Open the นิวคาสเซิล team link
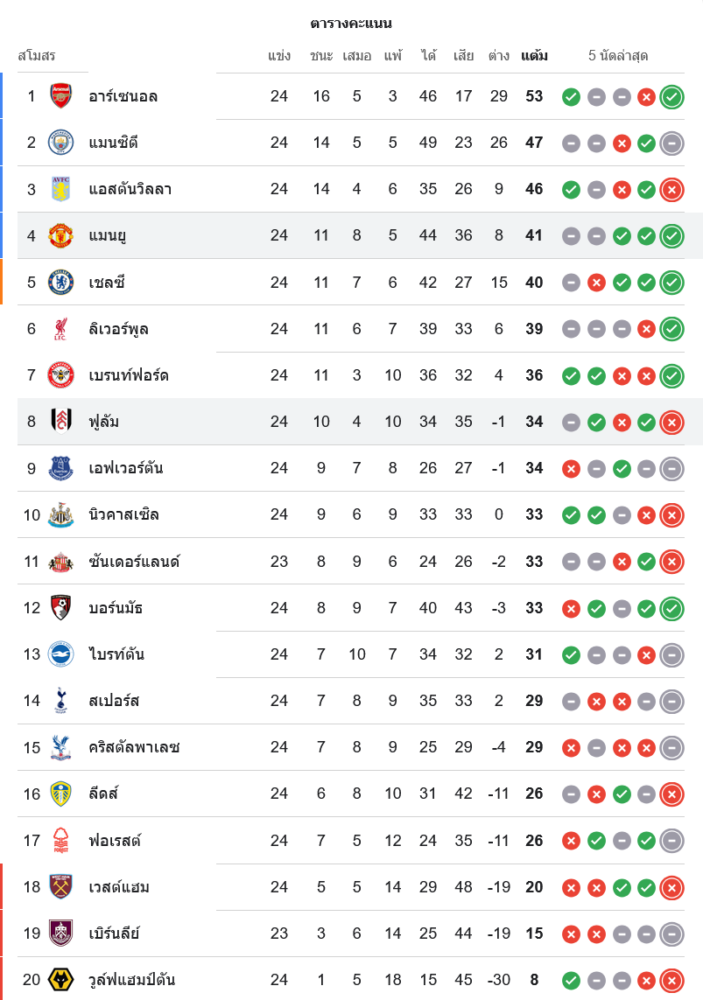The width and height of the screenshot is (703, 1000). tap(124, 514)
